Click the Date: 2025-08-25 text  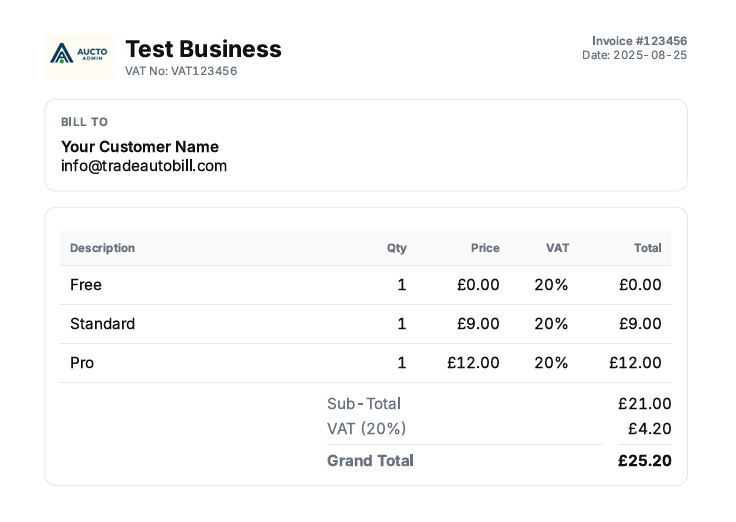coord(635,55)
